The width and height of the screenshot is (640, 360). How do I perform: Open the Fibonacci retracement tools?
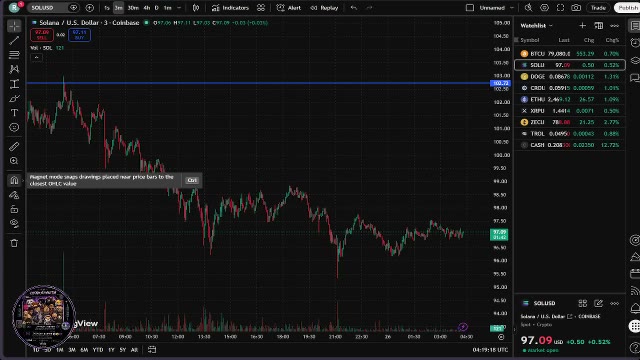click(14, 54)
